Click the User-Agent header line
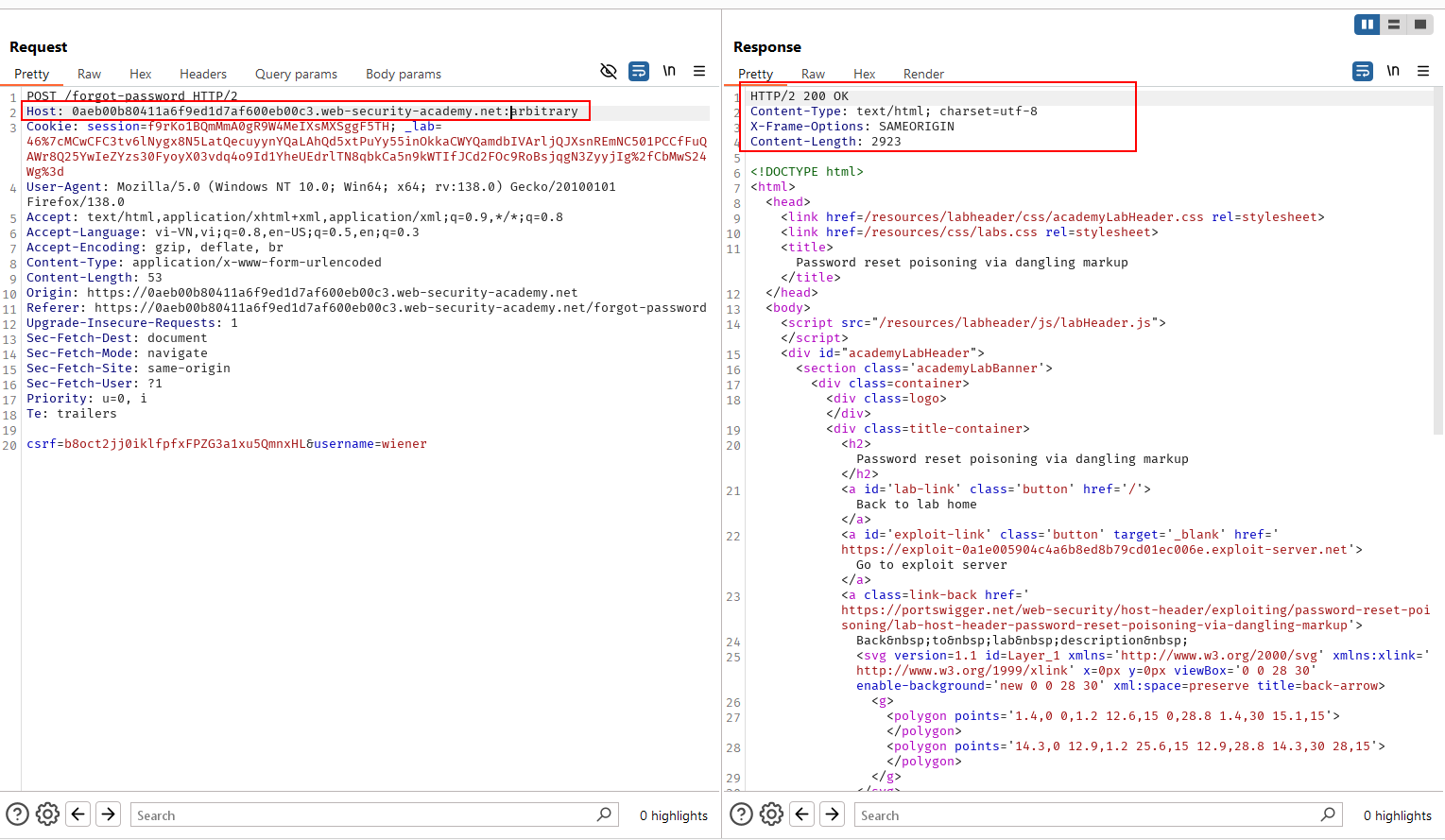Viewport: 1445px width, 840px height. pos(321,195)
